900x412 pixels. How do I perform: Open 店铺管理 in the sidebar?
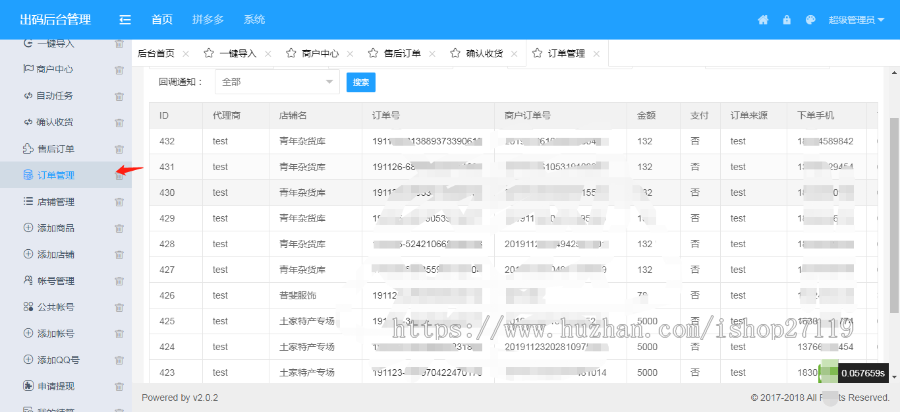(x=56, y=202)
